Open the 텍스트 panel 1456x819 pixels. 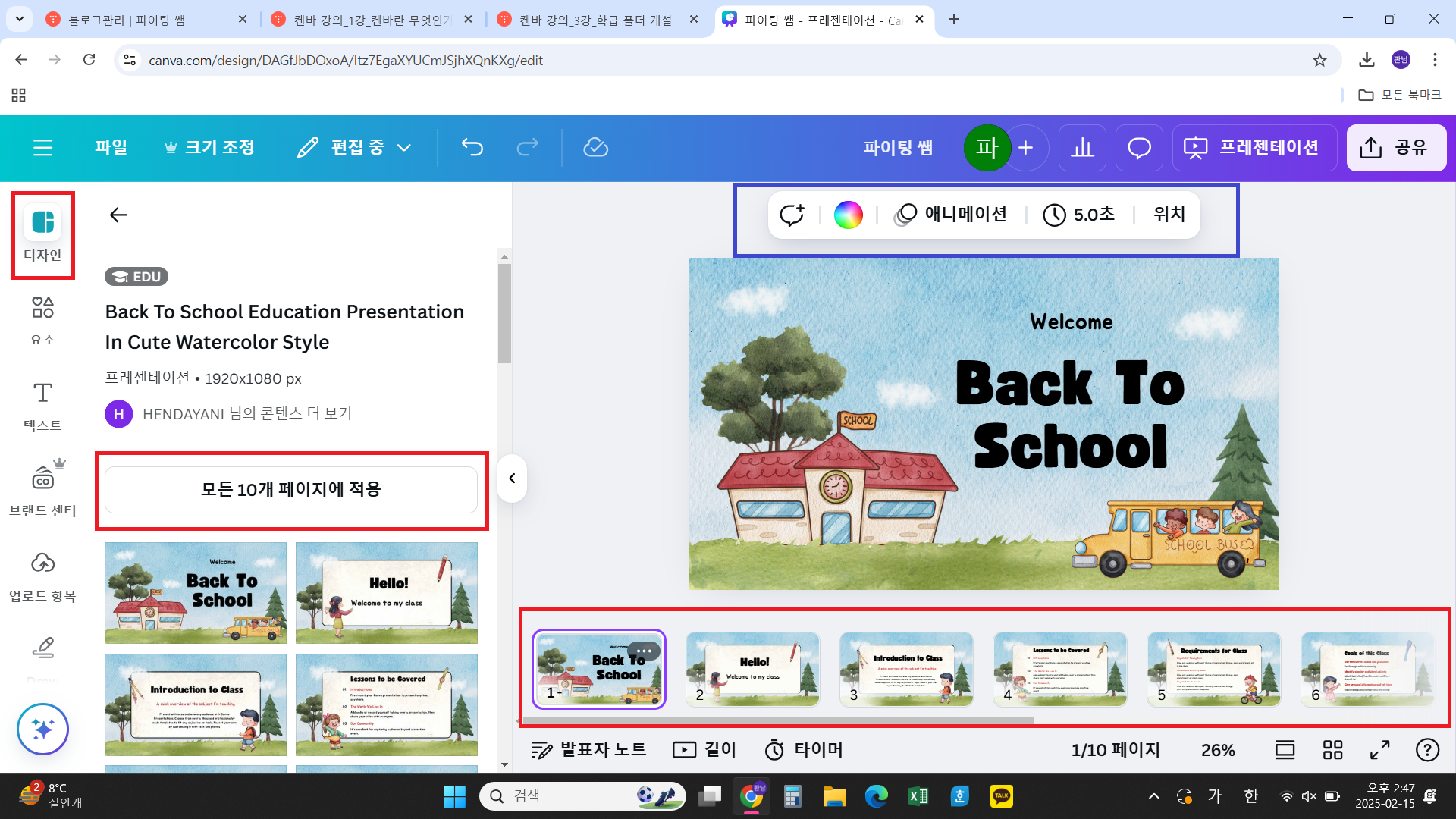tap(42, 402)
